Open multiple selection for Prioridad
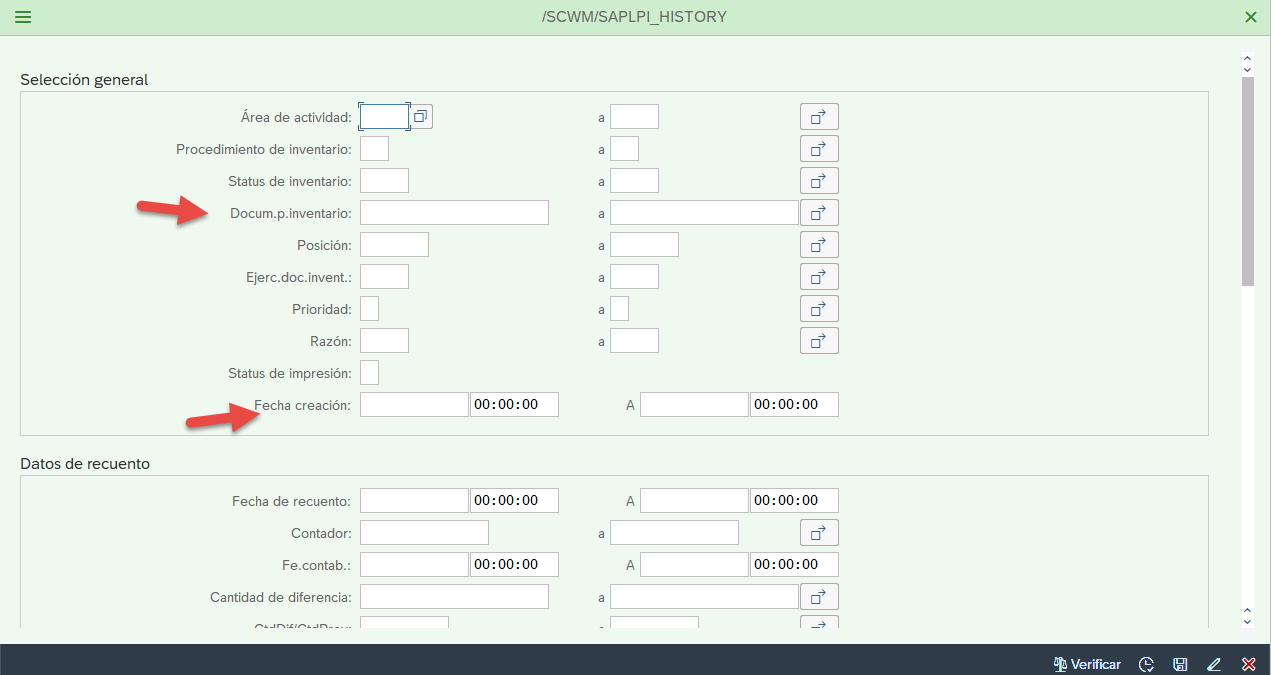 (x=818, y=309)
